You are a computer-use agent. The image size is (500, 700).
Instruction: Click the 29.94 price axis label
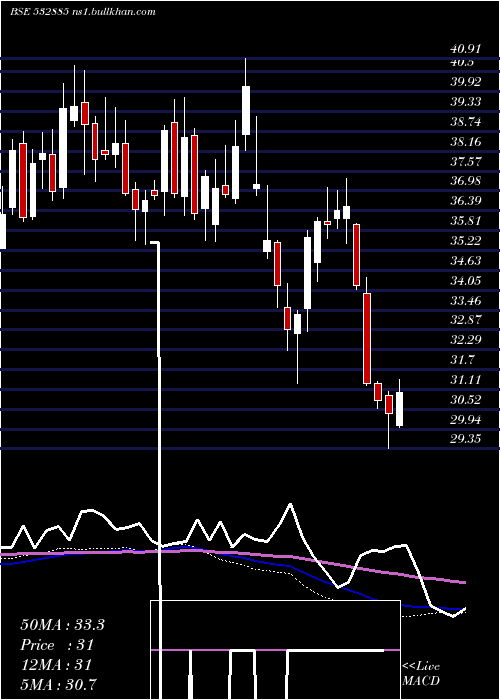click(466, 420)
